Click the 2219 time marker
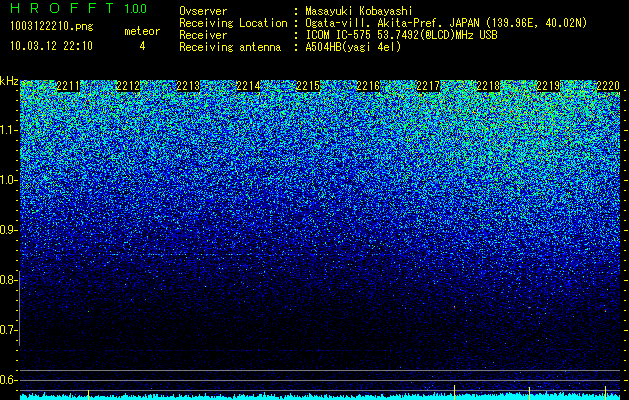Image resolution: width=629 pixels, height=400 pixels. [548, 86]
